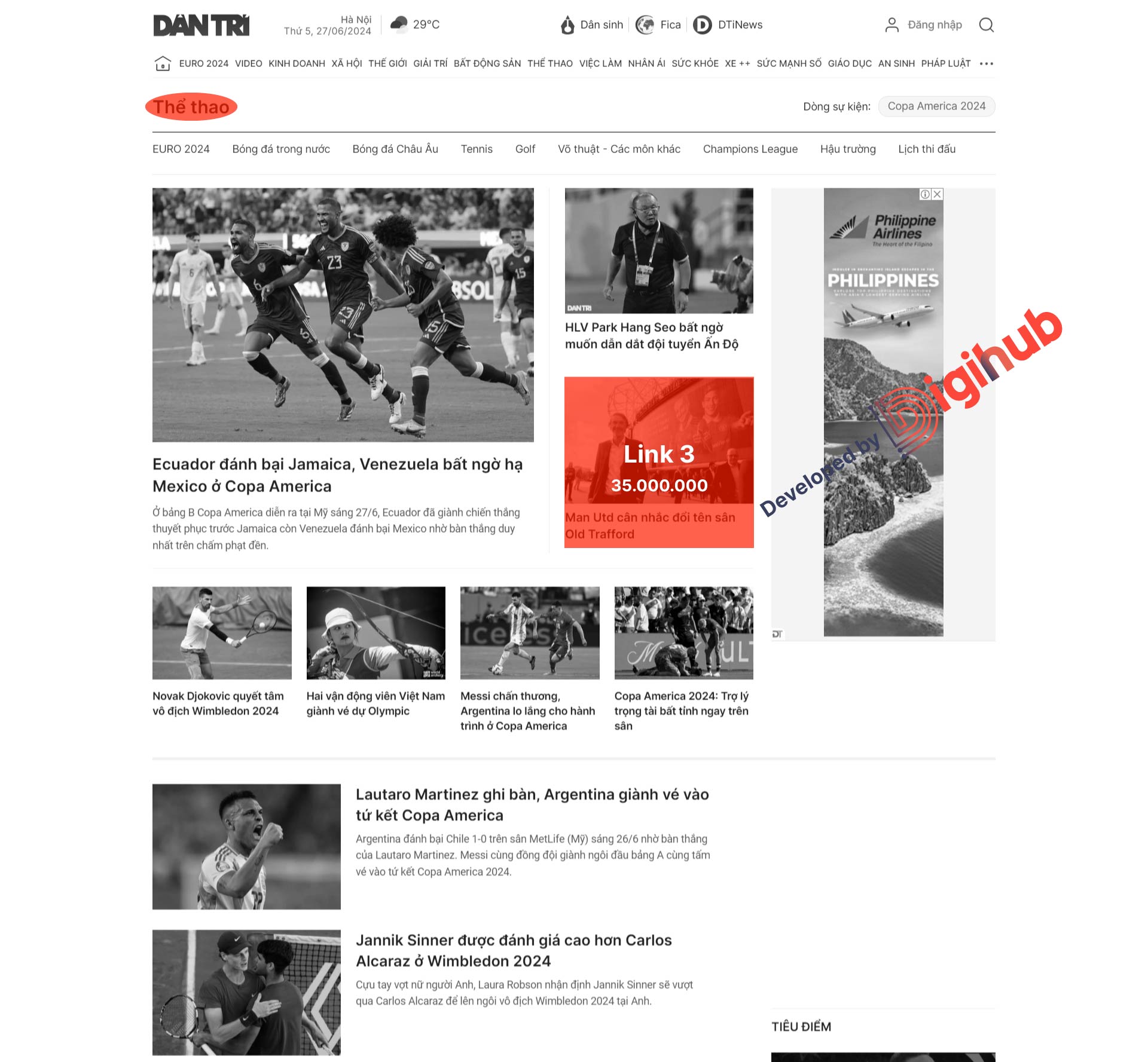Image resolution: width=1148 pixels, height=1062 pixels.
Task: Toggle EURO 2024 sub-navigation tab
Action: pyautogui.click(x=180, y=149)
